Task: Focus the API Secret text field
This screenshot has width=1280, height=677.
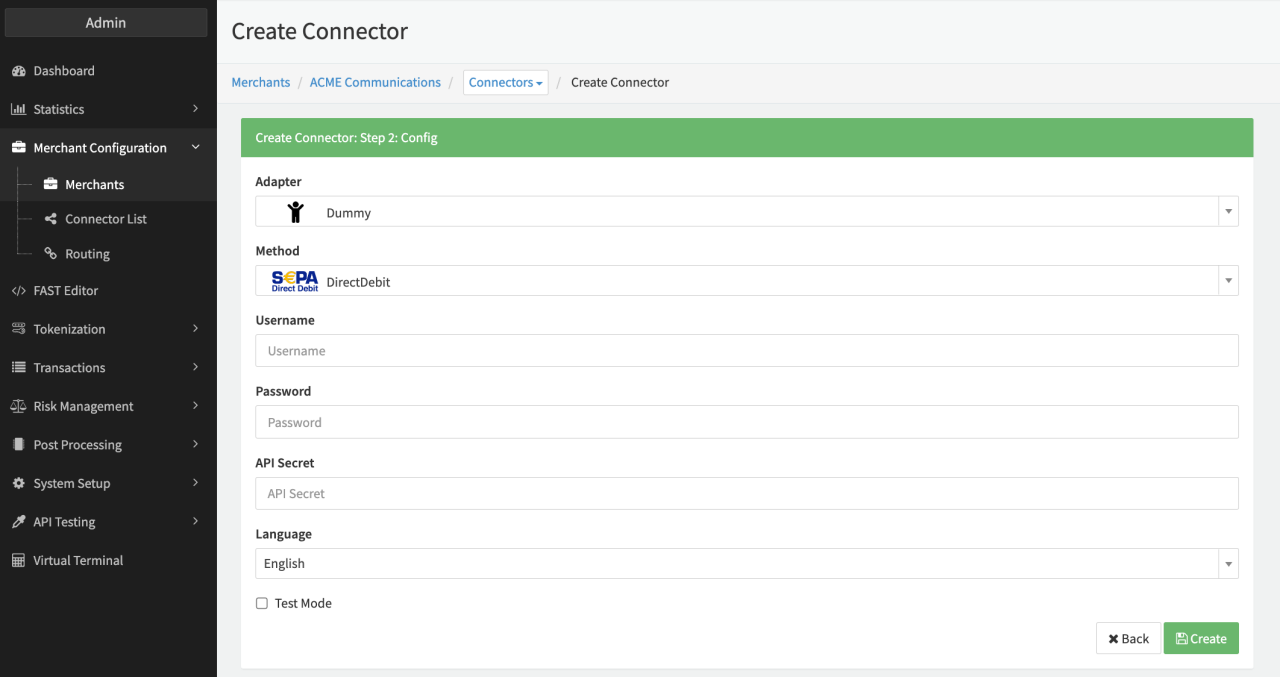Action: 746,494
